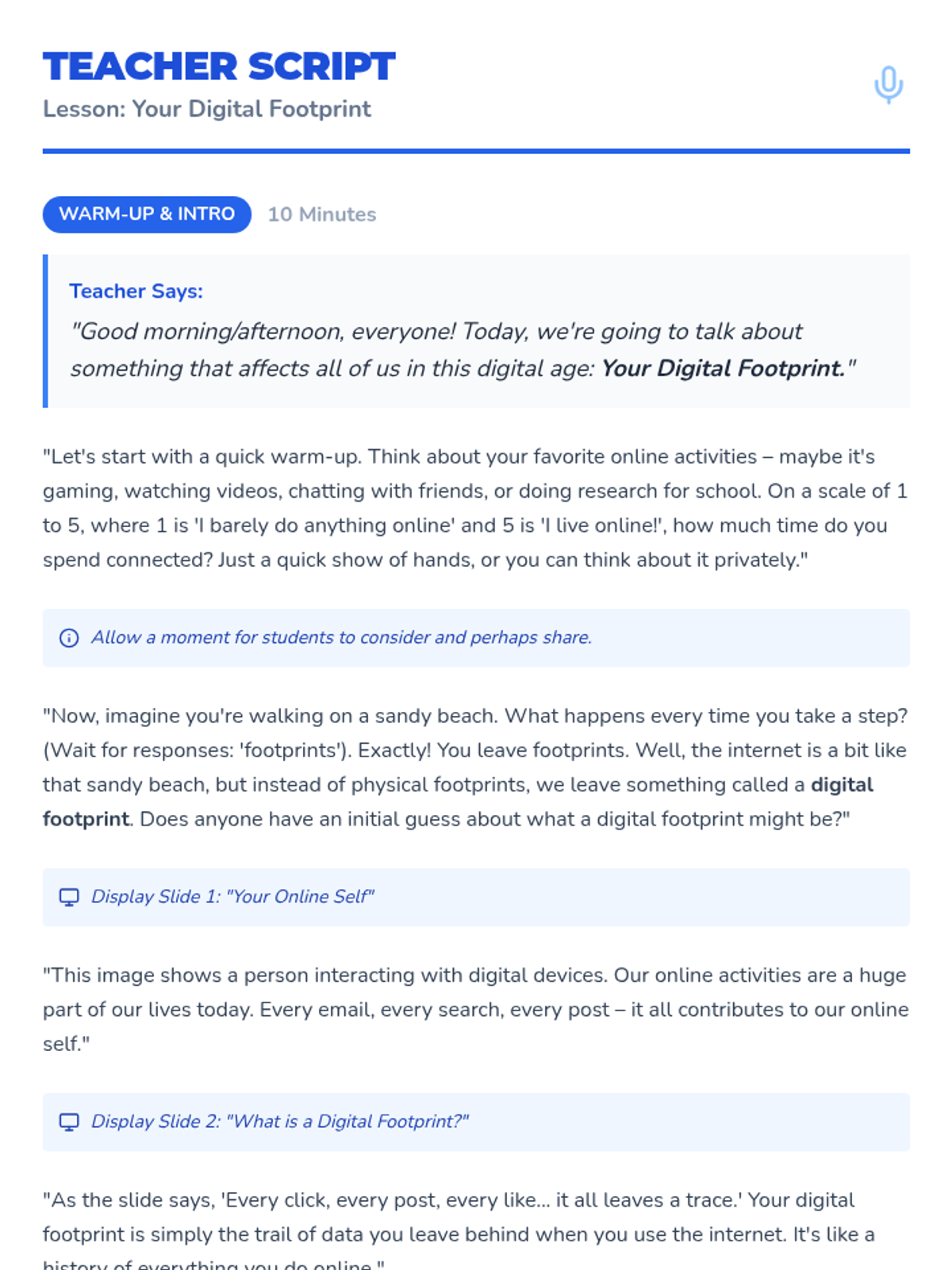Click the 'Allow a moment for students' note text
Screen dimensions: 952x1270
[x=341, y=637]
